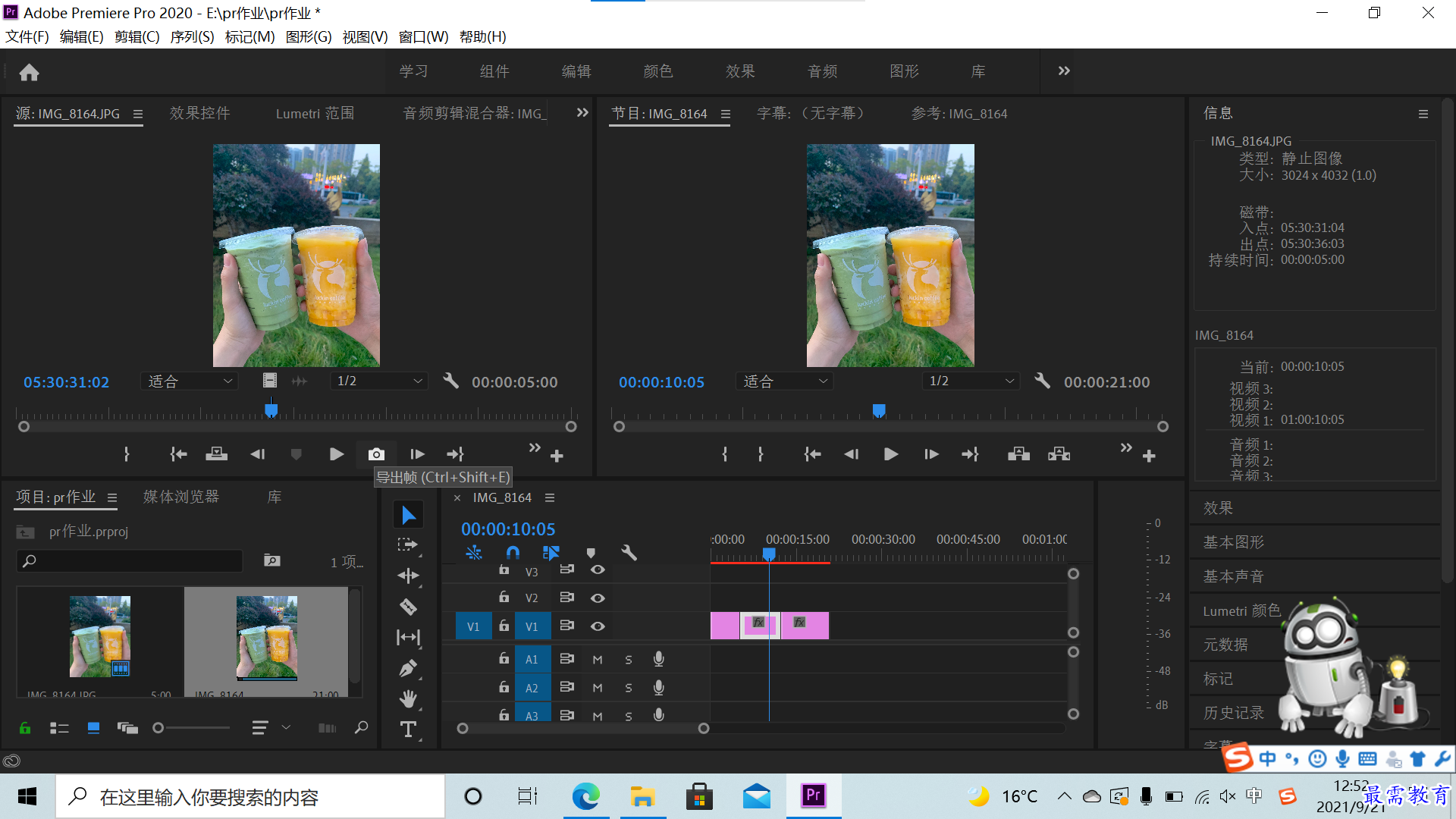Toggle lock on track V1

504,626
